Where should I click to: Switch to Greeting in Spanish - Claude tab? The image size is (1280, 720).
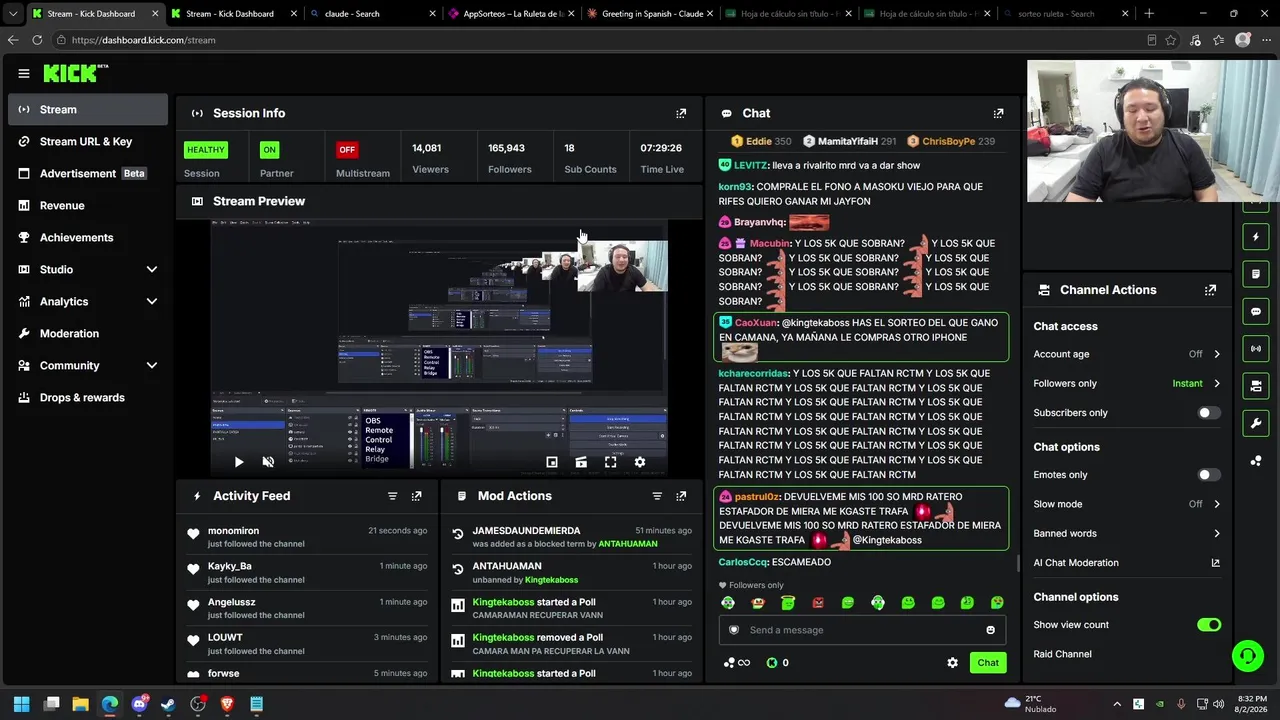[650, 14]
